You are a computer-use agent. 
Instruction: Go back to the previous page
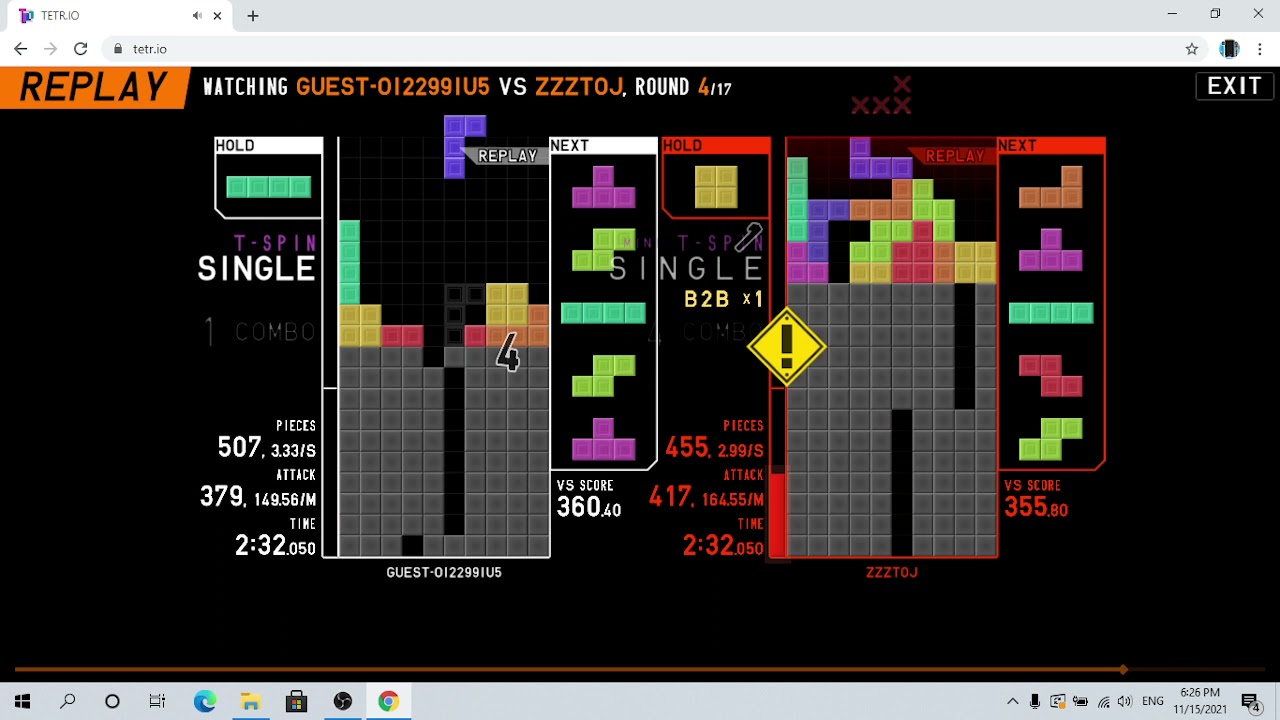point(20,48)
